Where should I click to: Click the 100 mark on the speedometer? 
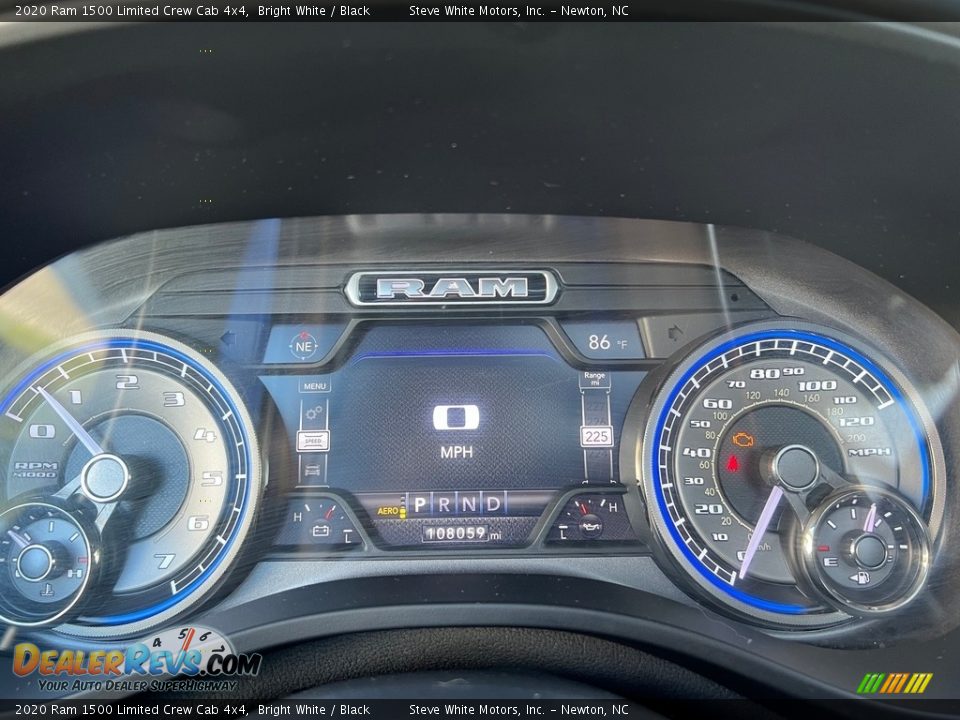[x=817, y=385]
